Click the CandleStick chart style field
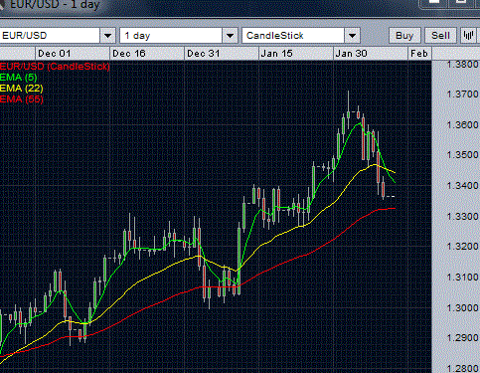The height and width of the screenshot is (373, 480). click(293, 35)
